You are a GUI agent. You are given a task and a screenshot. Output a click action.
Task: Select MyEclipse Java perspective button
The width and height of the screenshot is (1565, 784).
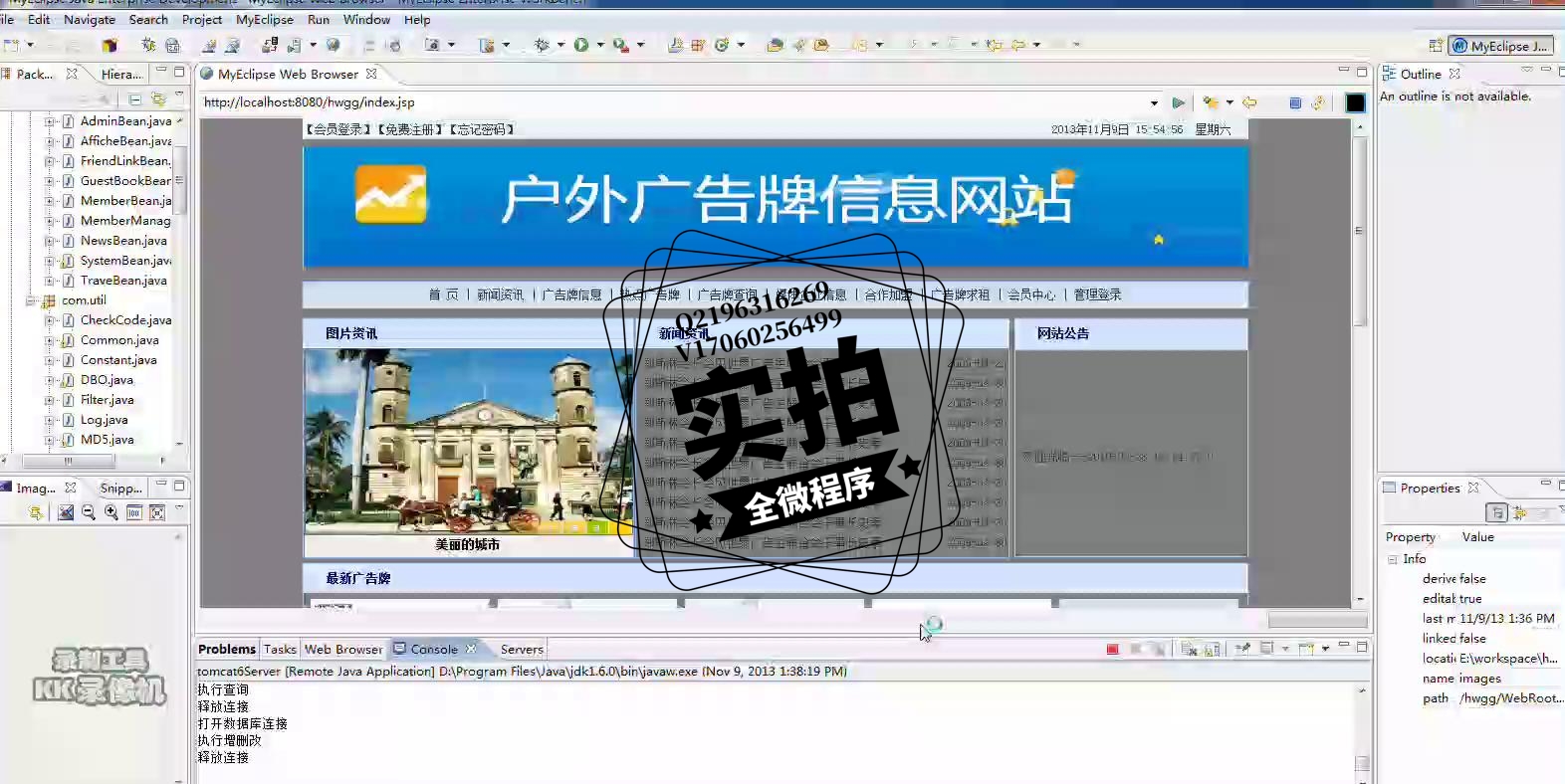click(x=1500, y=46)
